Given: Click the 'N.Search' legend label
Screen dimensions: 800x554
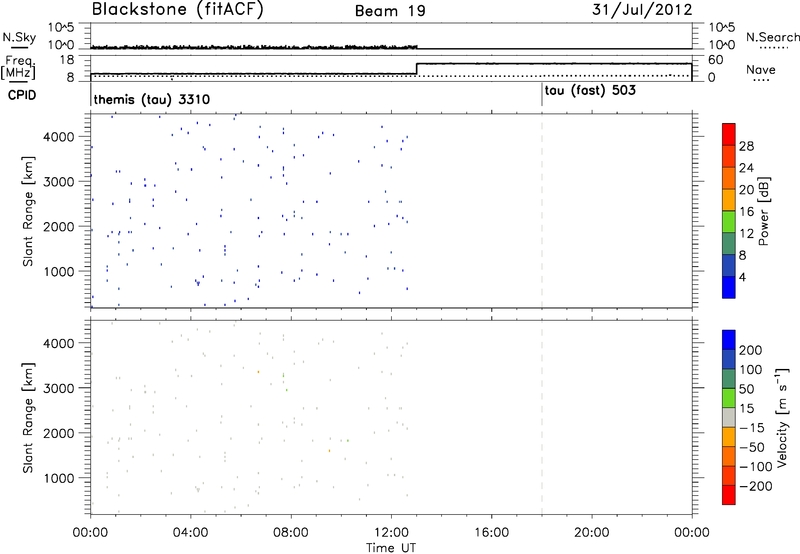Looking at the screenshot, I should tap(772, 37).
